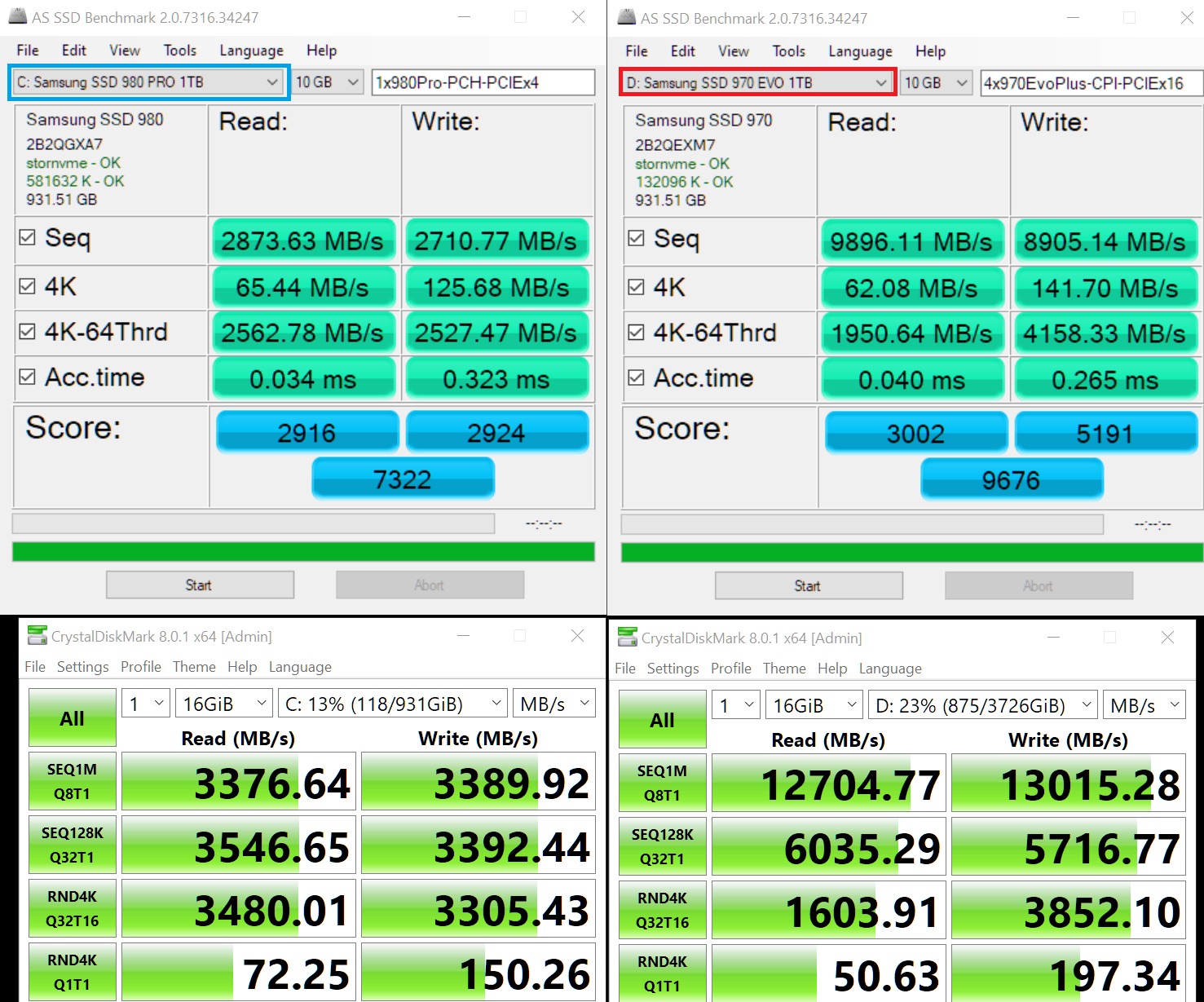Click the AS SSD Benchmark icon in left window title bar
The width and height of the screenshot is (1204, 1002).
[x=17, y=16]
